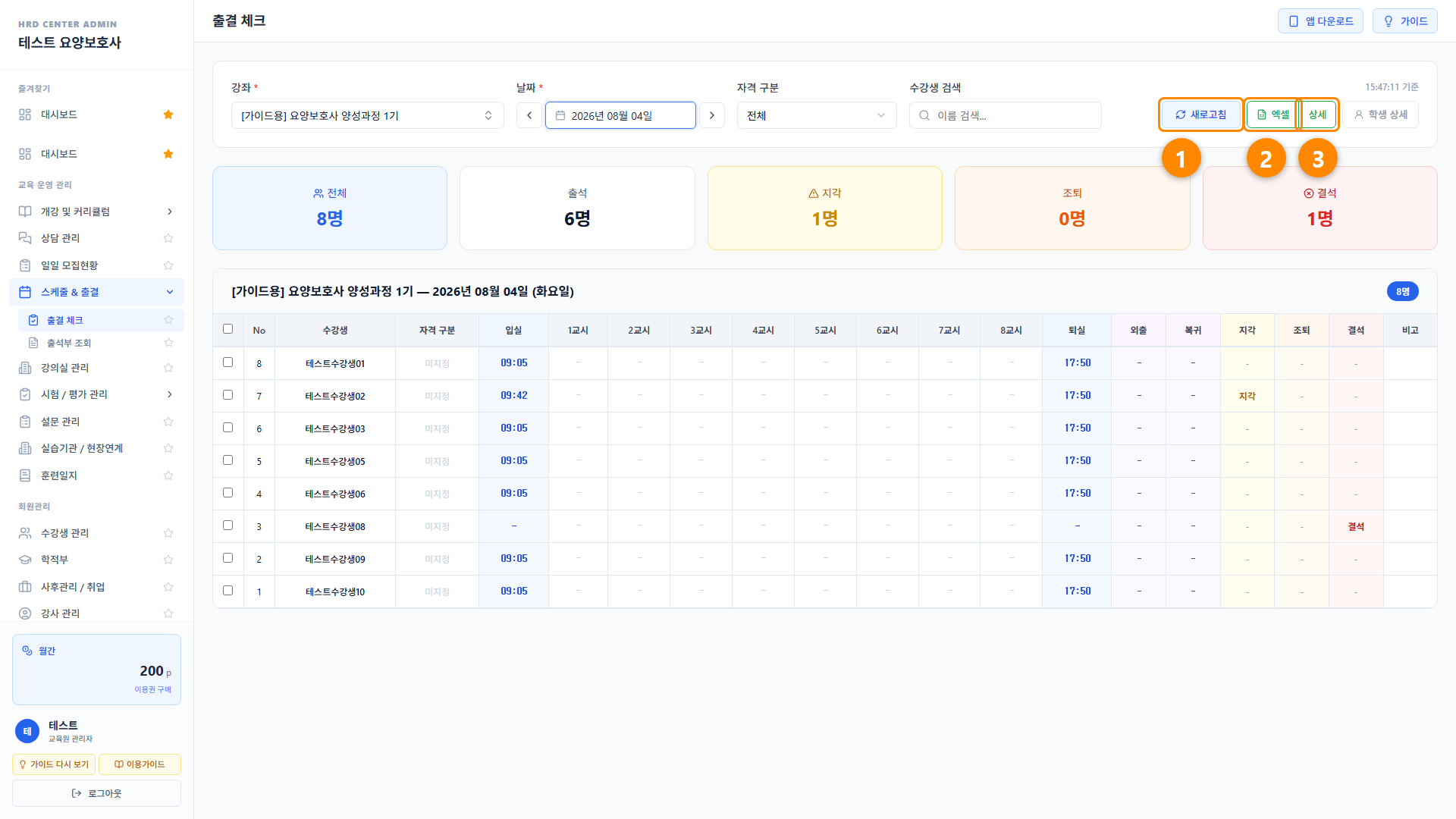The width and height of the screenshot is (1456, 819).
Task: Open the 이용가이드 button
Action: pos(140,764)
